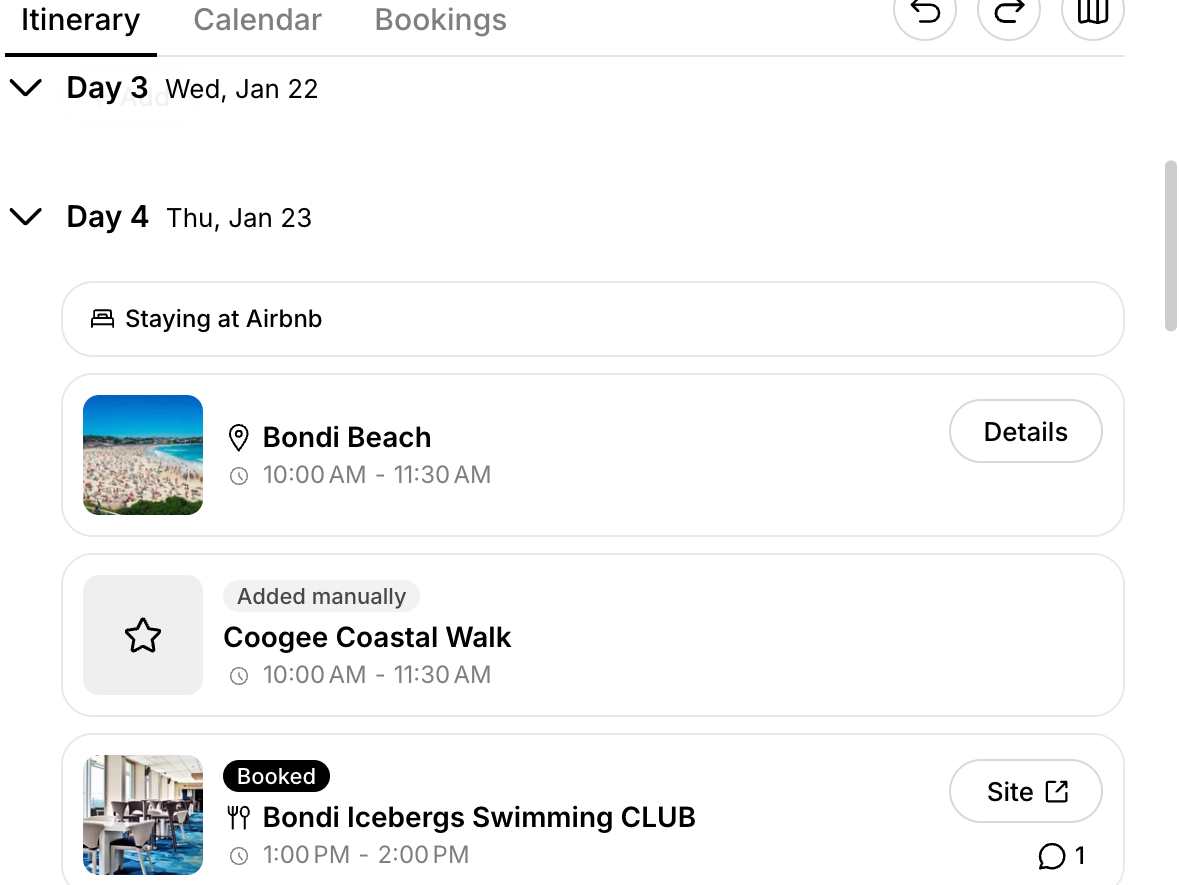The width and height of the screenshot is (1179, 885).
Task: Click the clock icon under Bondi Beach
Action: tap(238, 475)
